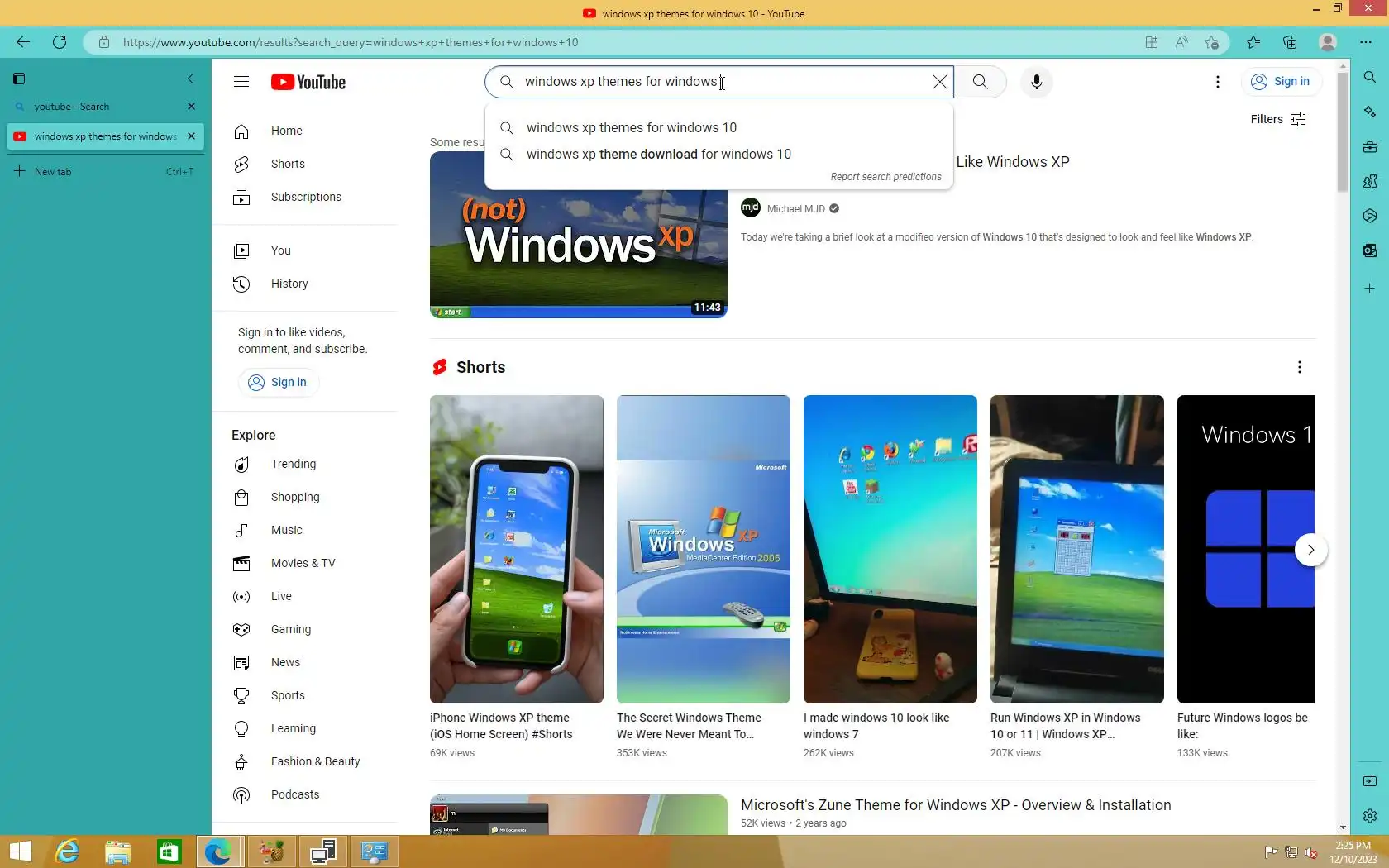1389x868 pixels.
Task: Open the browser profile avatar
Action: 1328,42
